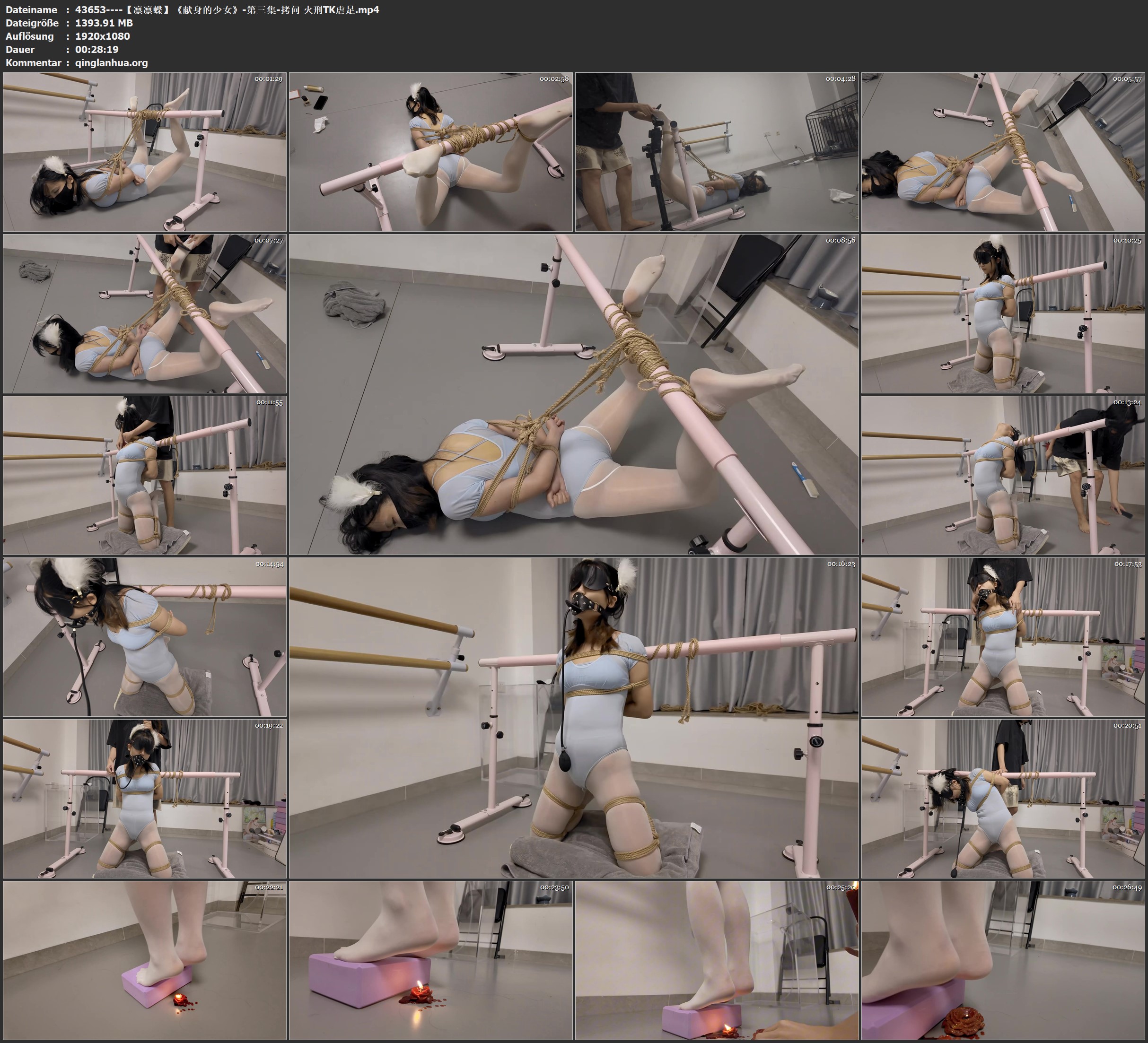Click the thumbnail at 00:10:25
1148x1043 pixels.
[1003, 313]
